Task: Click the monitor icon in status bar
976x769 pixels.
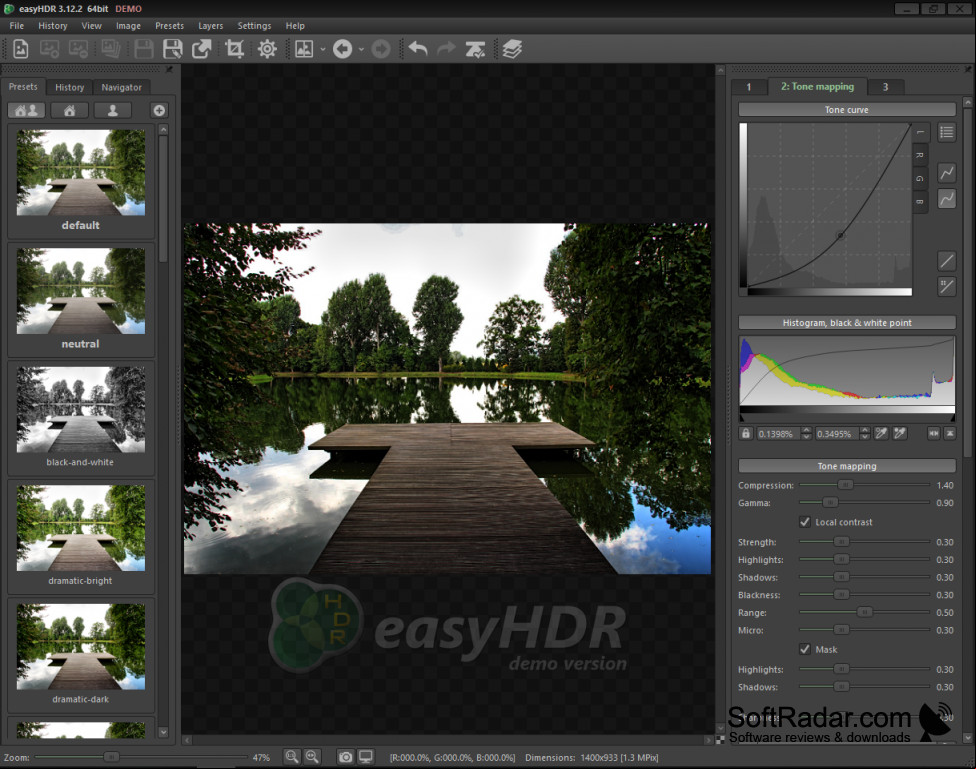Action: [366, 757]
